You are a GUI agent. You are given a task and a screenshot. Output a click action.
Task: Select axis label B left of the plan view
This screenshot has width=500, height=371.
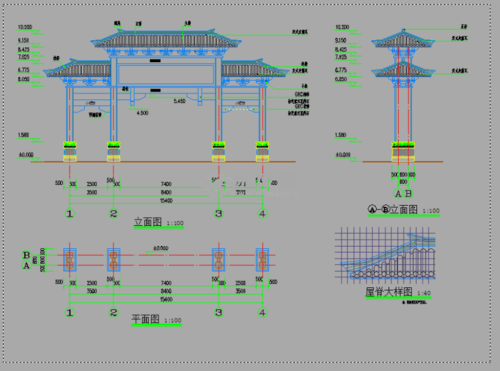[x=26, y=255]
